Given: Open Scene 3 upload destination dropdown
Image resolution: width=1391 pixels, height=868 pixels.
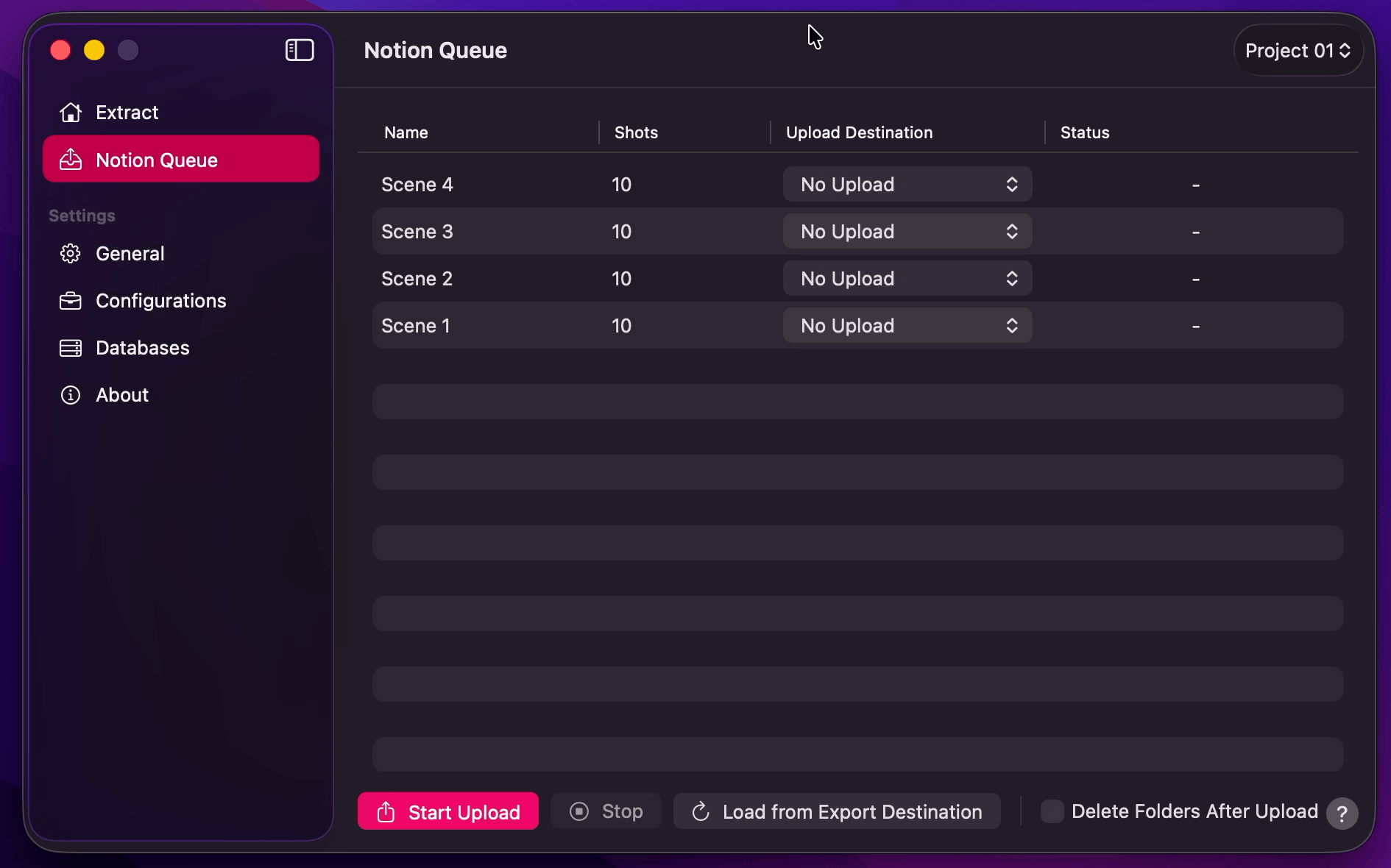Looking at the screenshot, I should [907, 231].
